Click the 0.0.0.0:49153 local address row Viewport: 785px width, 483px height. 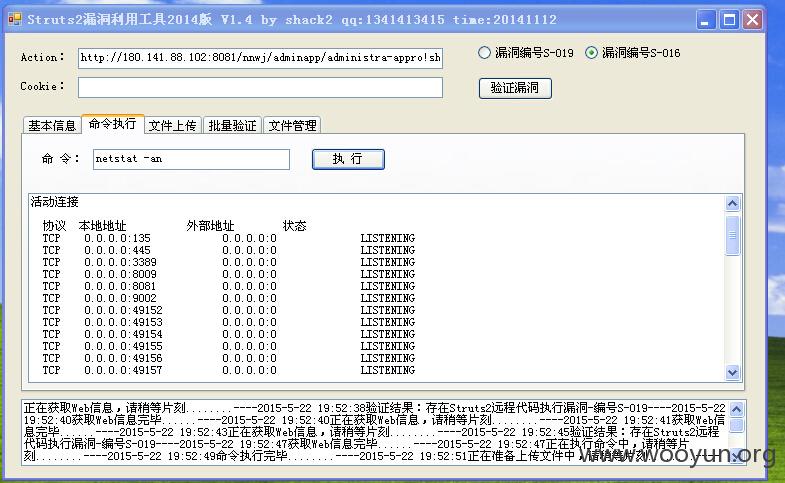click(123, 322)
